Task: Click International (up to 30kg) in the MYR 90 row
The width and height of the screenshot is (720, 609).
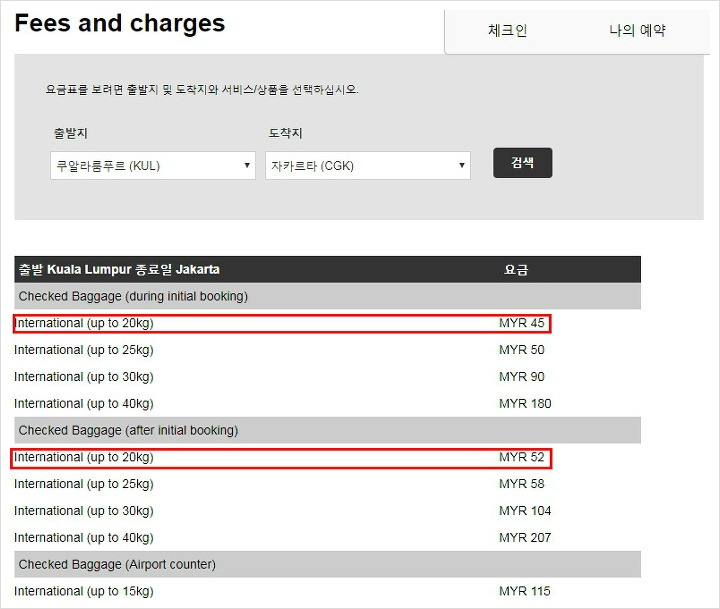Action: (x=84, y=377)
